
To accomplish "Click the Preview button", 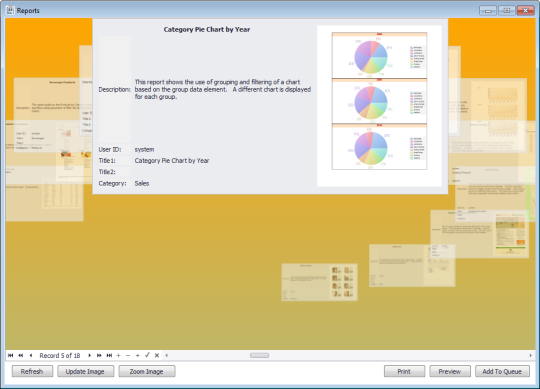I will [450, 371].
